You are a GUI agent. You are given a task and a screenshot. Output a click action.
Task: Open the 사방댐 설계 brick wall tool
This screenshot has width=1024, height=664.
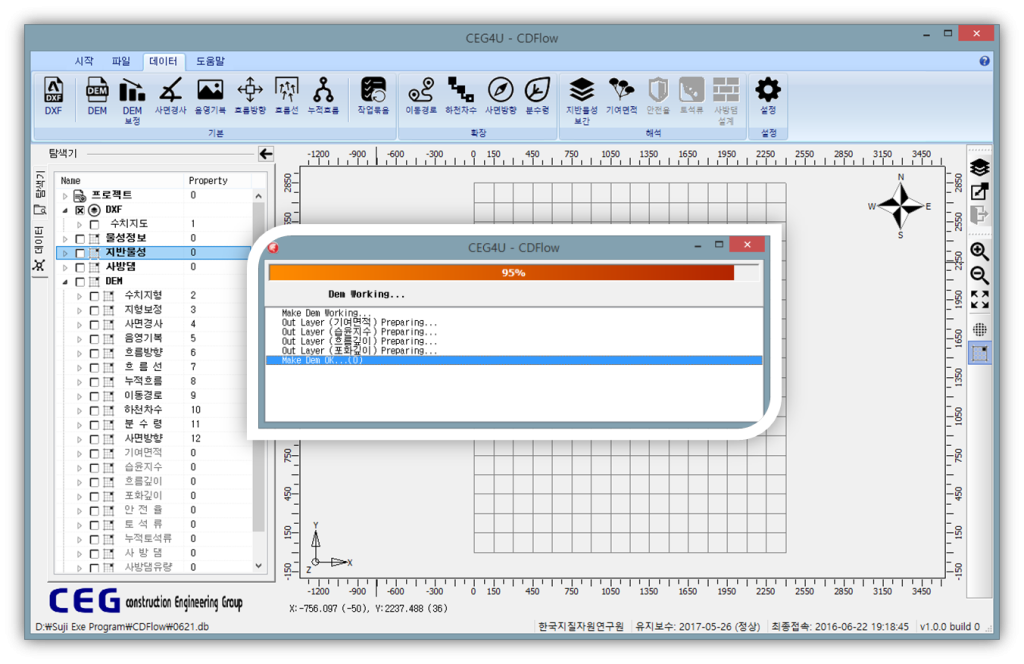[x=726, y=101]
